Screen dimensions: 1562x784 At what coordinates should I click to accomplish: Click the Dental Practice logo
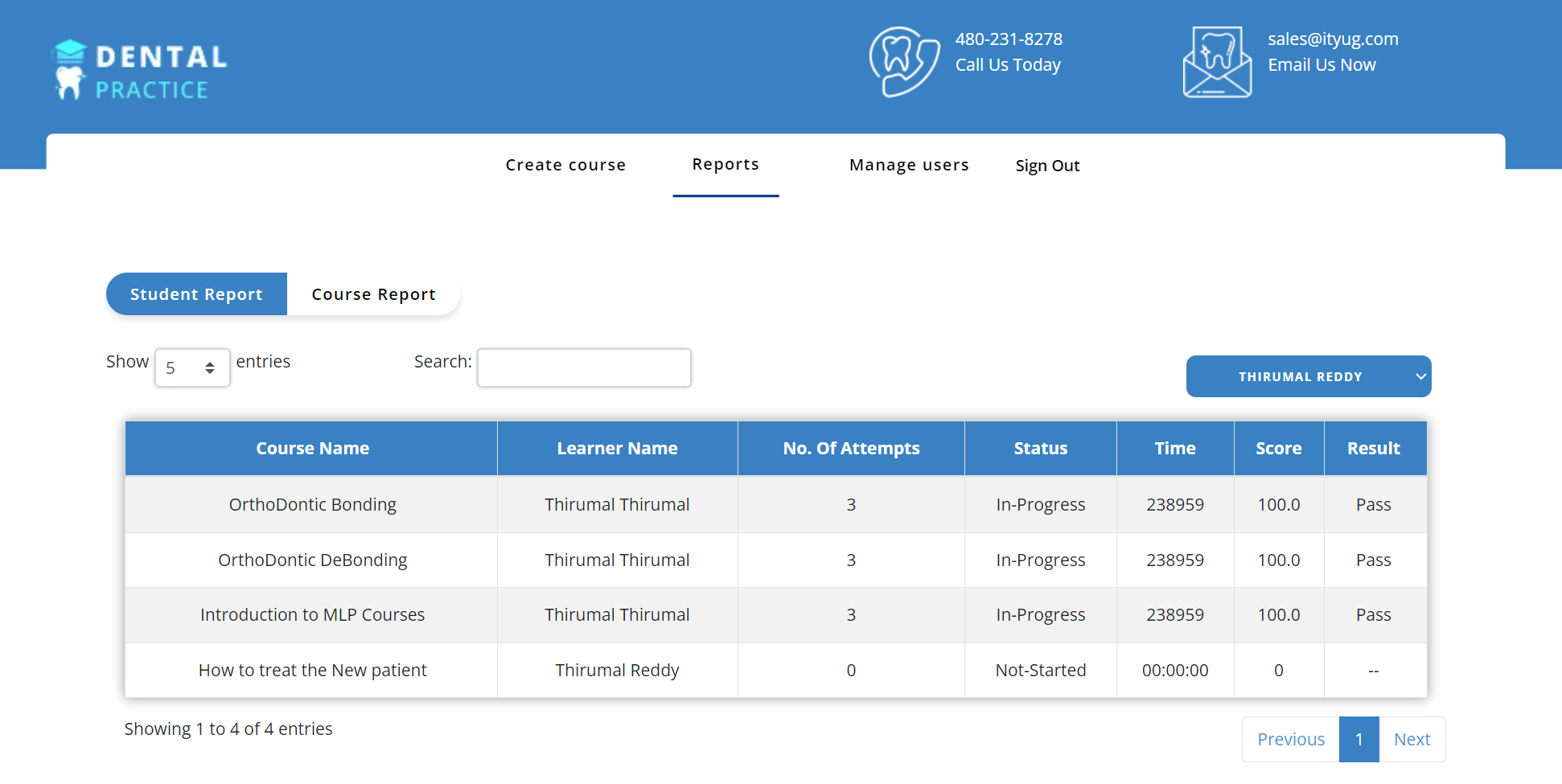point(141,70)
